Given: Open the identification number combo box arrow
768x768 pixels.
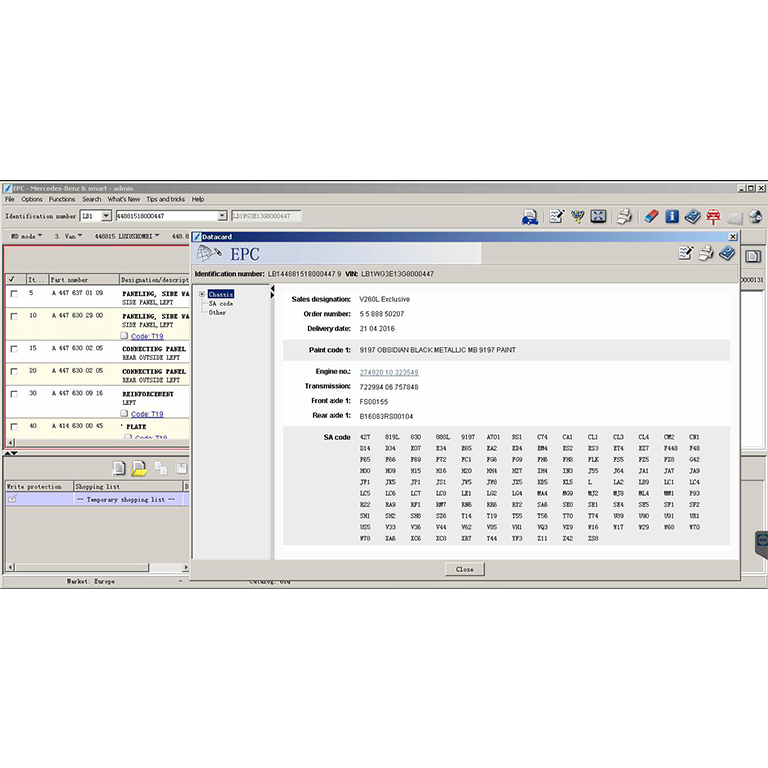Looking at the screenshot, I should pyautogui.click(x=222, y=216).
